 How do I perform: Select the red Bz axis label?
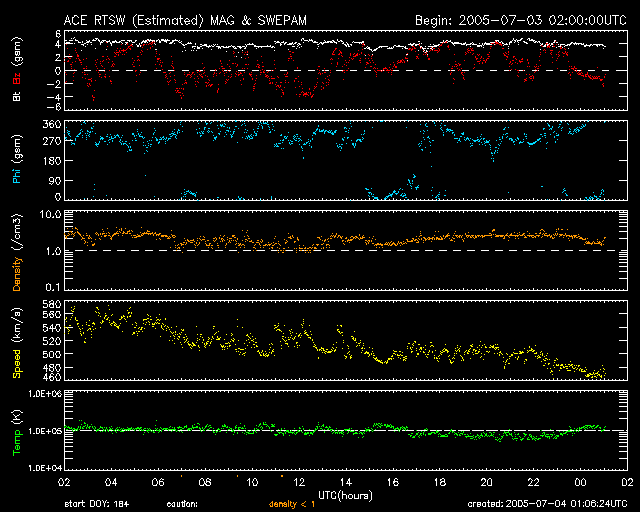(x=15, y=77)
